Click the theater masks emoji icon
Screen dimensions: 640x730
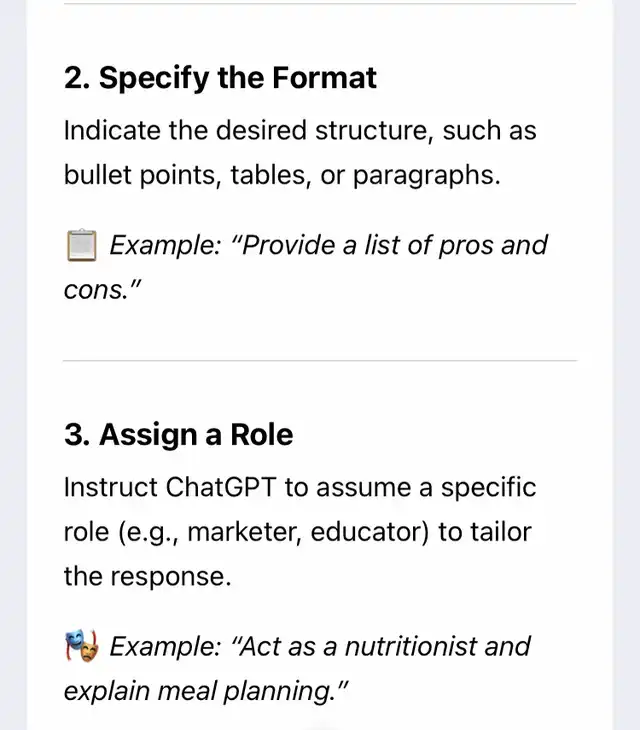pyautogui.click(x=81, y=647)
